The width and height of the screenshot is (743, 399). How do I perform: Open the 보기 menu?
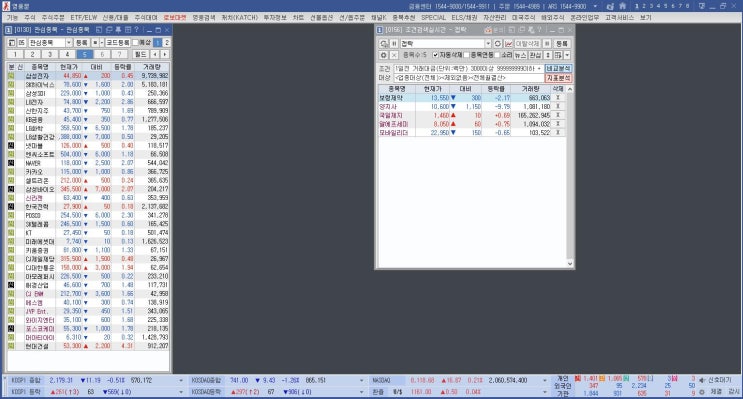645,18
